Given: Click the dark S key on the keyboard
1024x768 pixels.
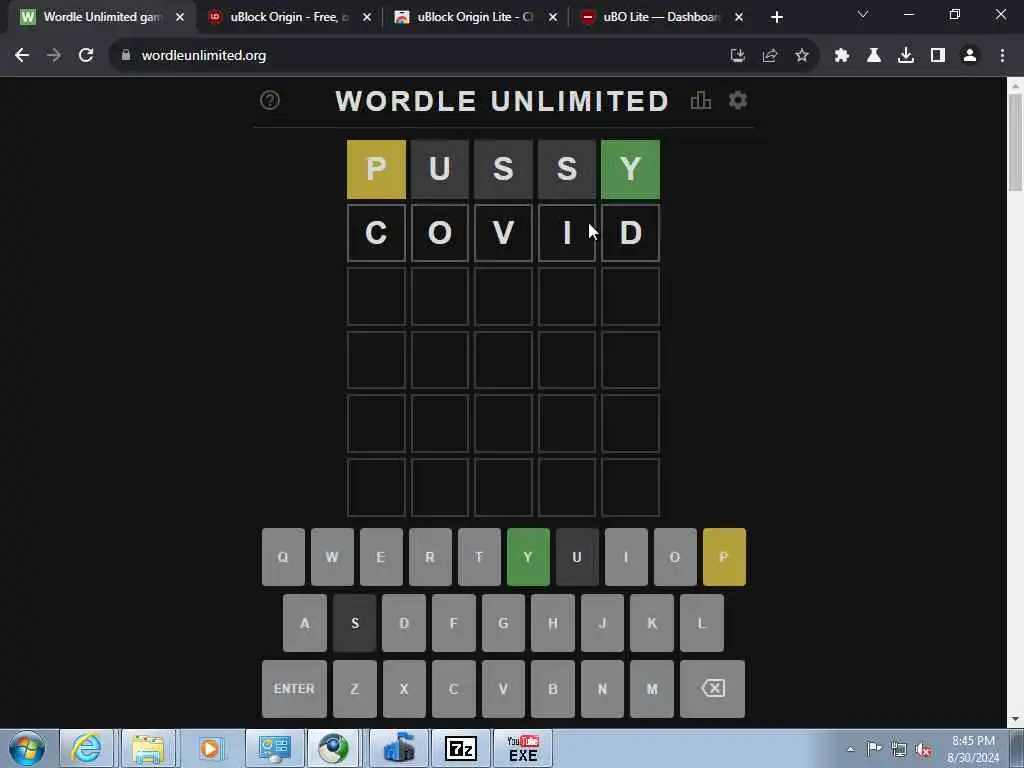Looking at the screenshot, I should 355,623.
